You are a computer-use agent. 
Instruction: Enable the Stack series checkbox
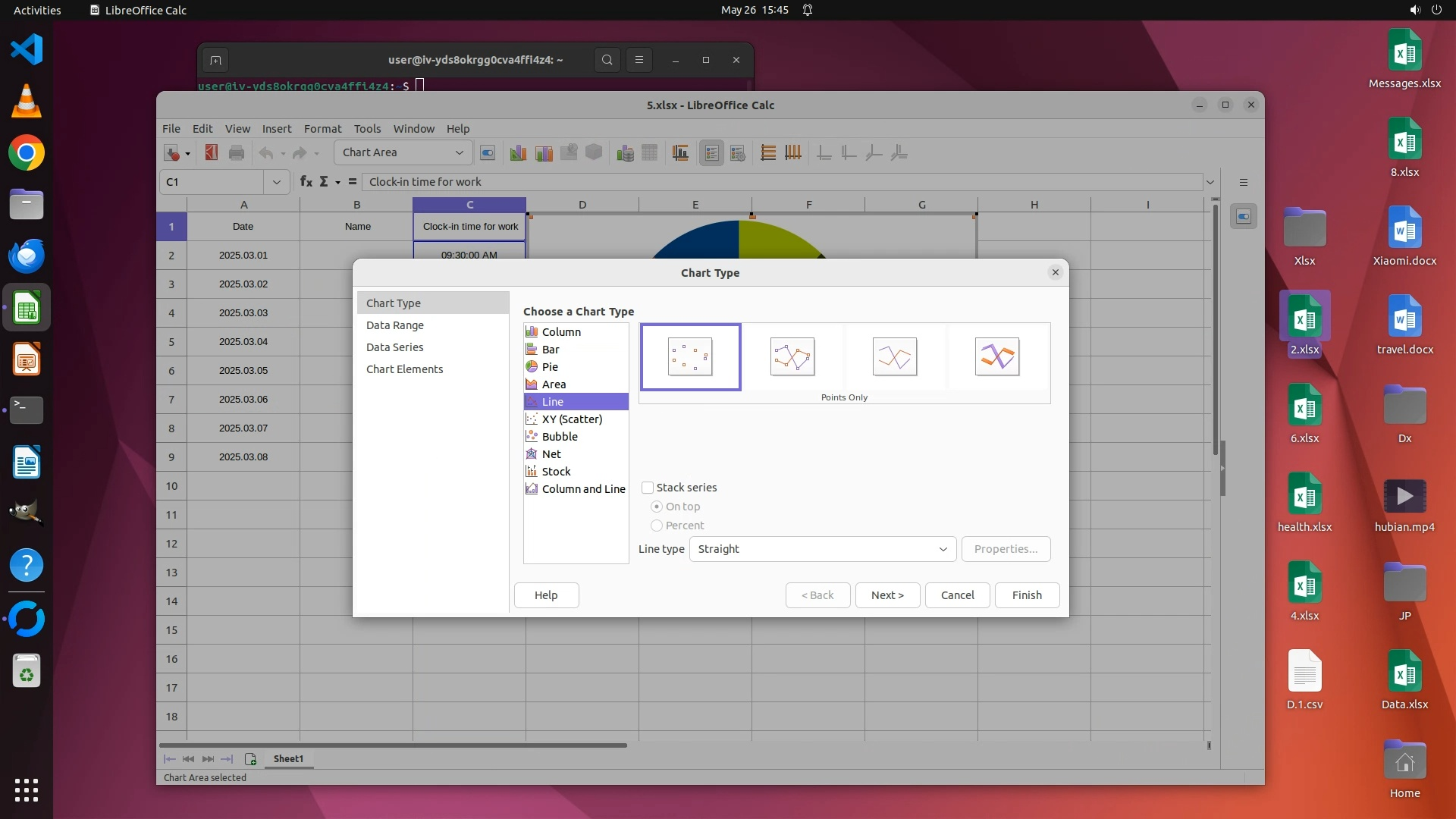pos(648,488)
